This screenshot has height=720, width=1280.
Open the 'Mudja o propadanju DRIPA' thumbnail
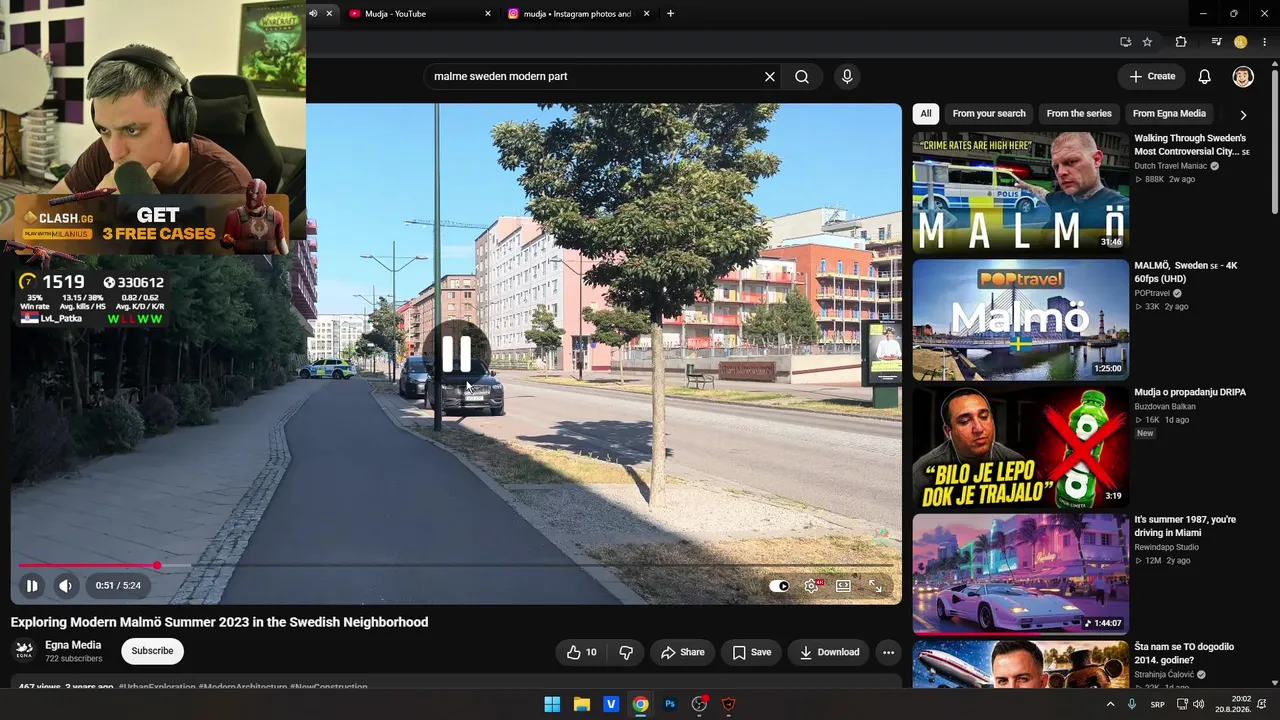coord(1020,447)
